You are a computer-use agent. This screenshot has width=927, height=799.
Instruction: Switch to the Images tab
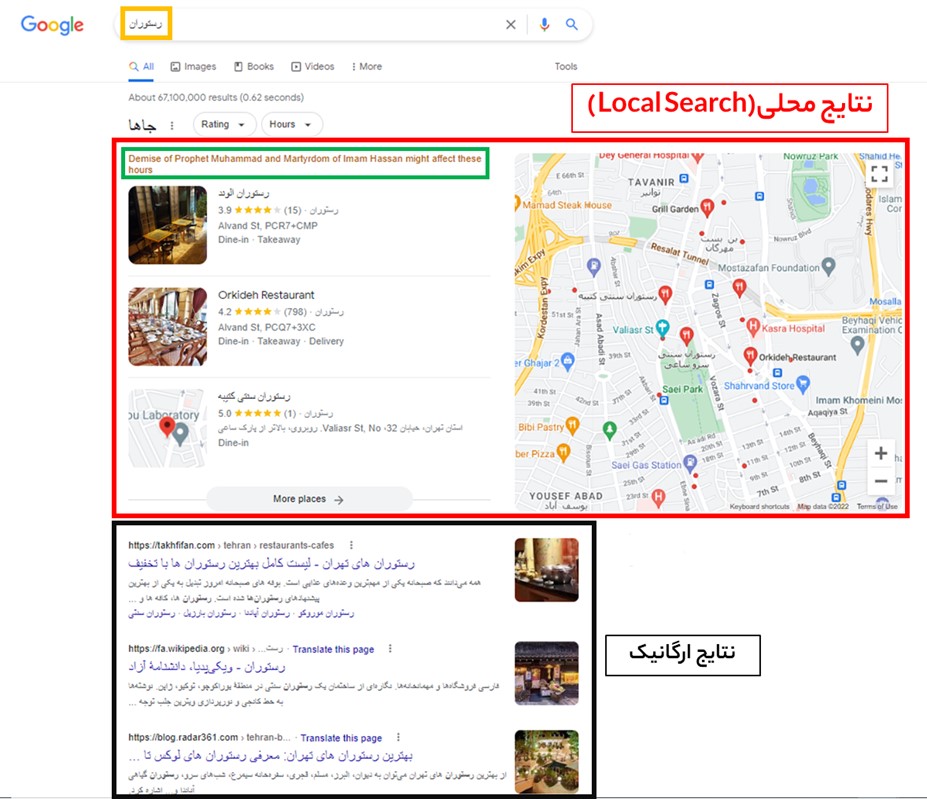[x=193, y=66]
